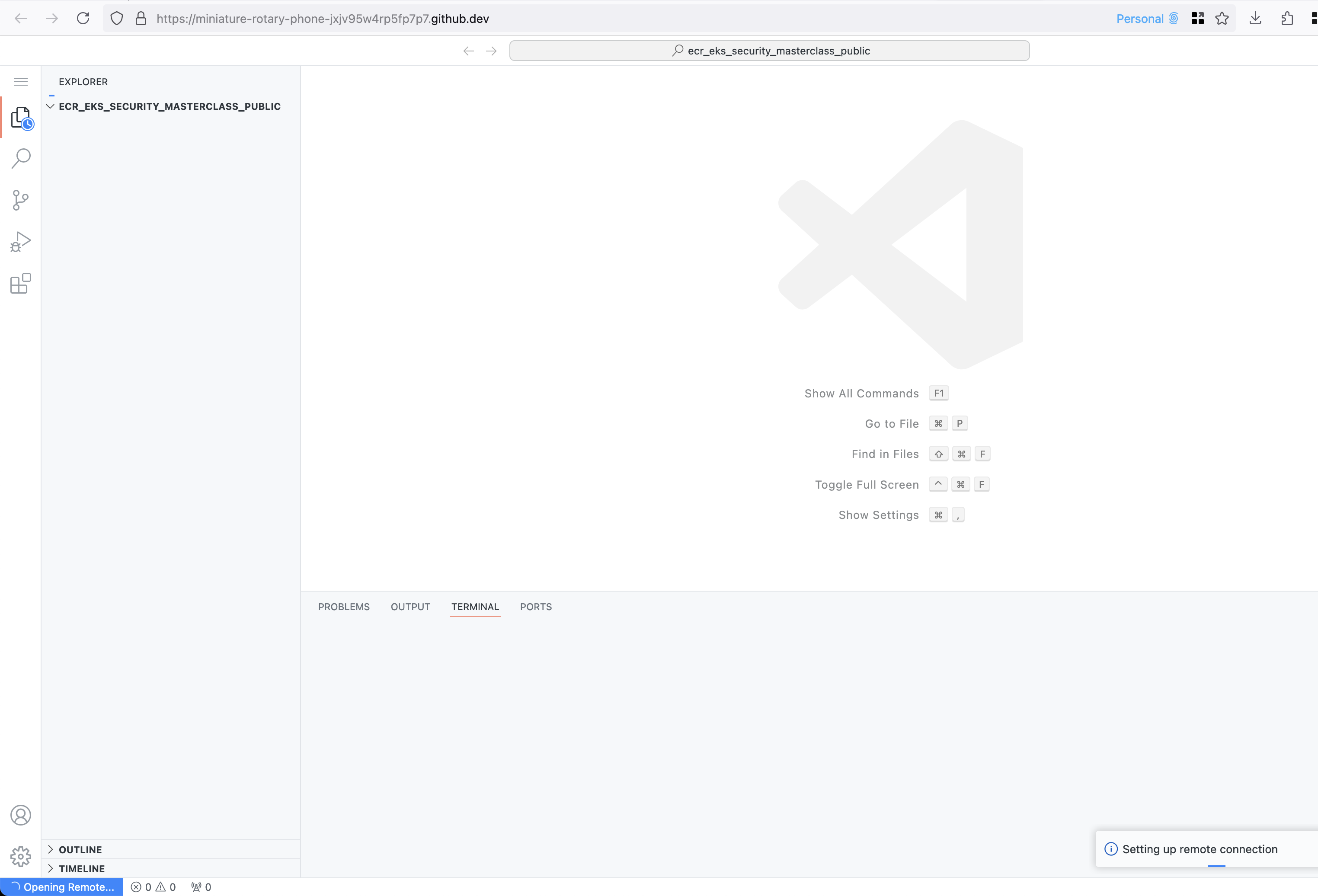Open the Search view in activity bar

click(x=21, y=158)
